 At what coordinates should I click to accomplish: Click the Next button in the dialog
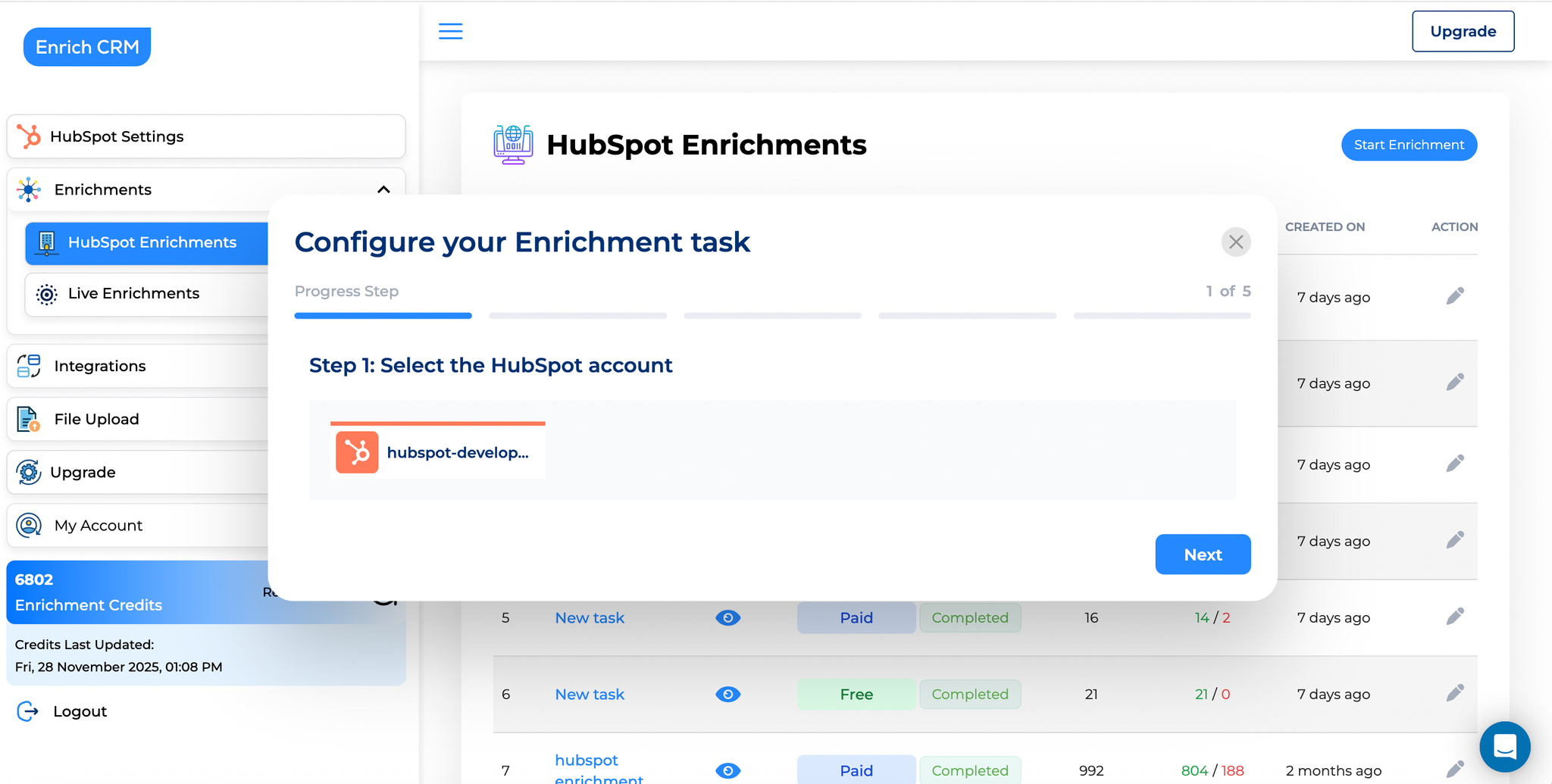pos(1203,554)
